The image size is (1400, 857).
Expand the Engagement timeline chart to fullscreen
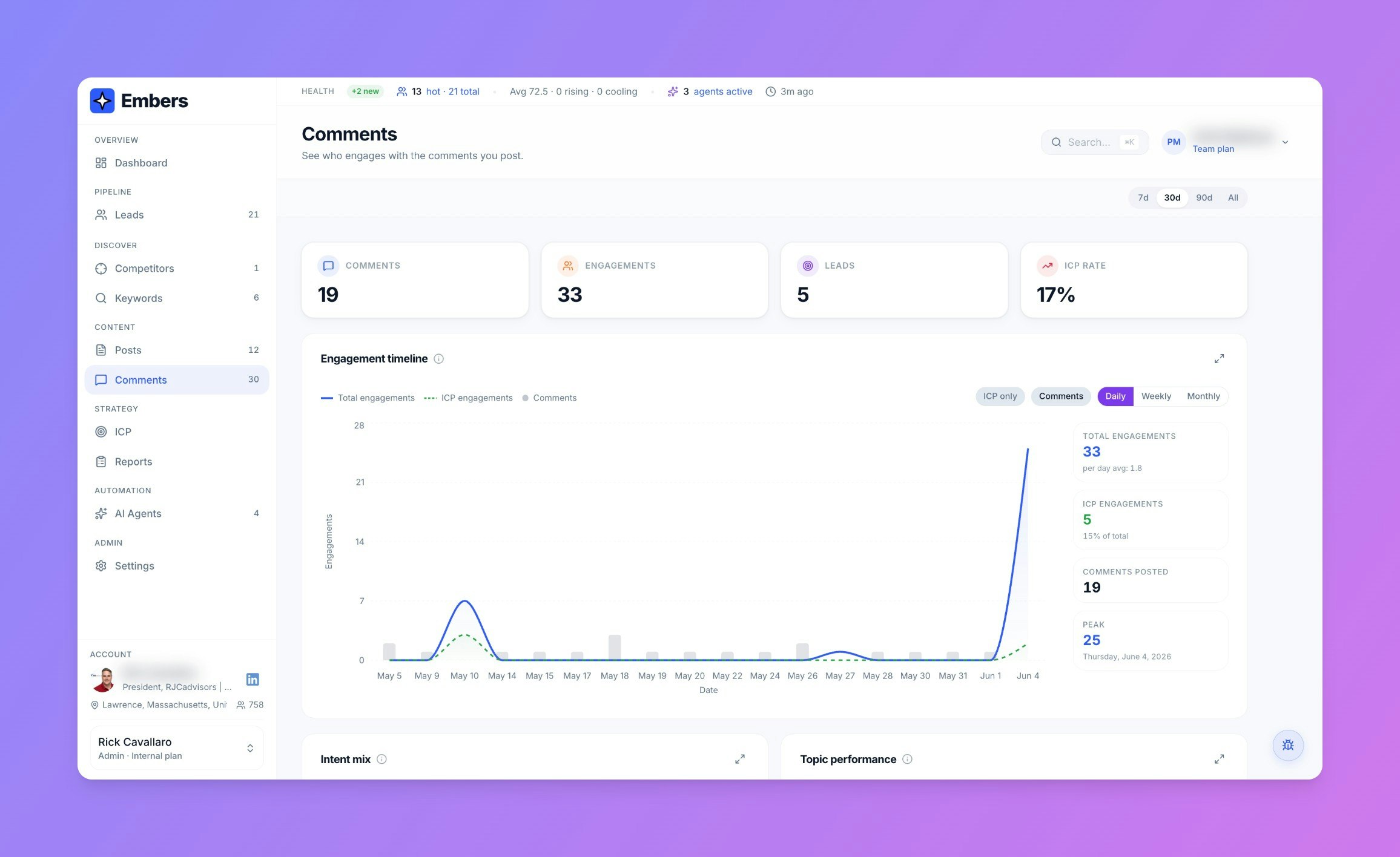click(x=1219, y=359)
